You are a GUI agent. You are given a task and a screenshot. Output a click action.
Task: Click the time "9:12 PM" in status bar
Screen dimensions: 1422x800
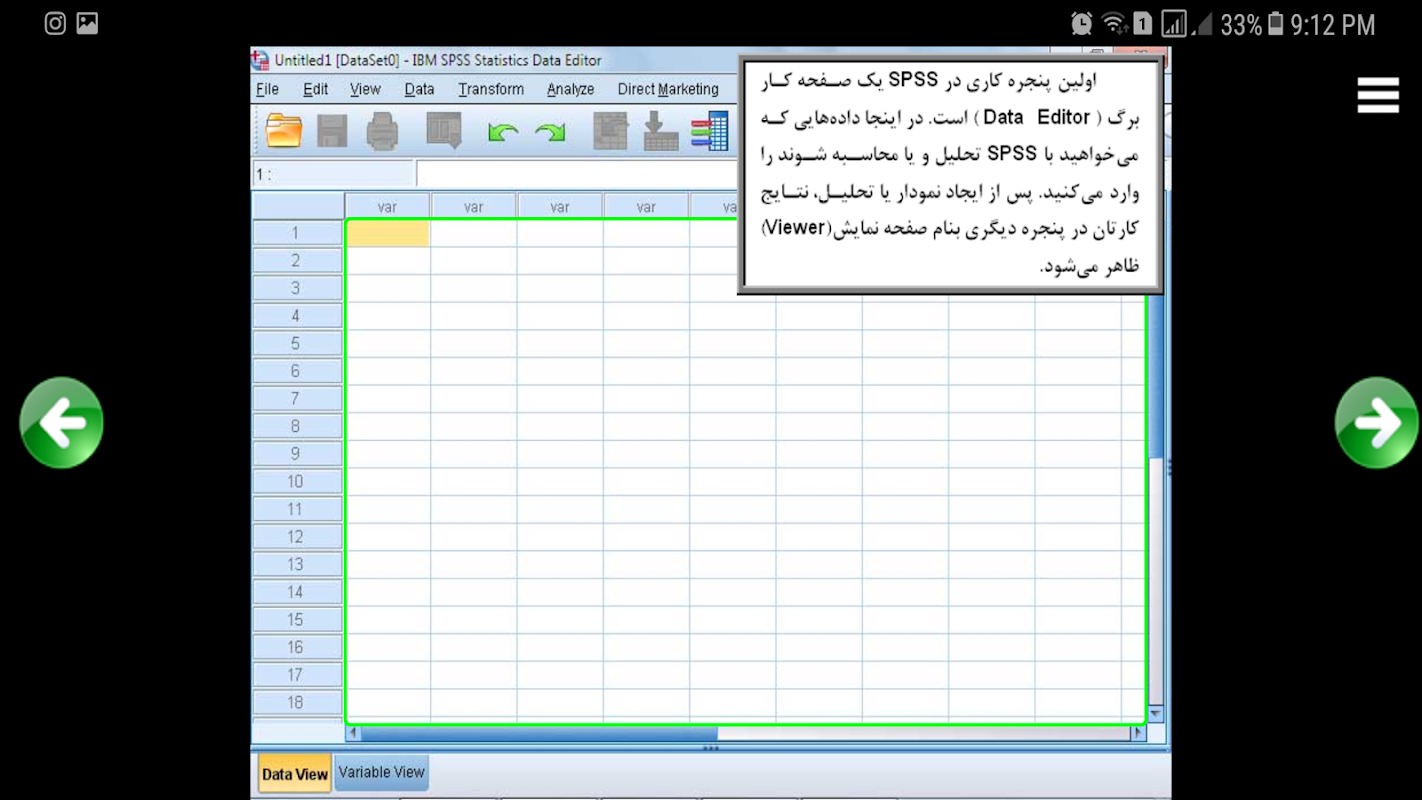1333,25
